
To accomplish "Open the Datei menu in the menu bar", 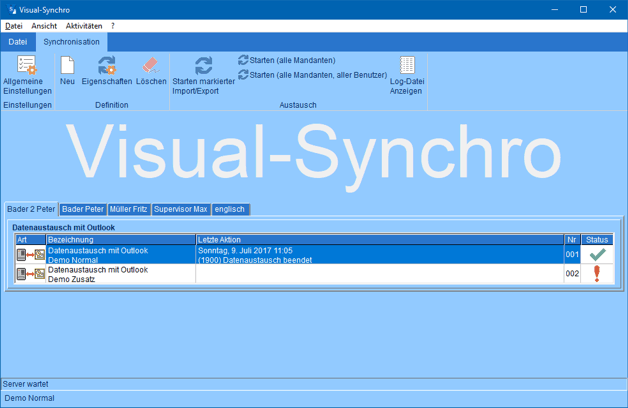I will pyautogui.click(x=14, y=26).
